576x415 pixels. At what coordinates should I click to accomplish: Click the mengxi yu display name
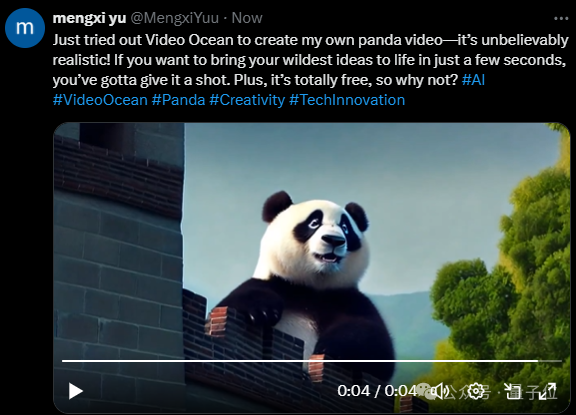point(89,18)
